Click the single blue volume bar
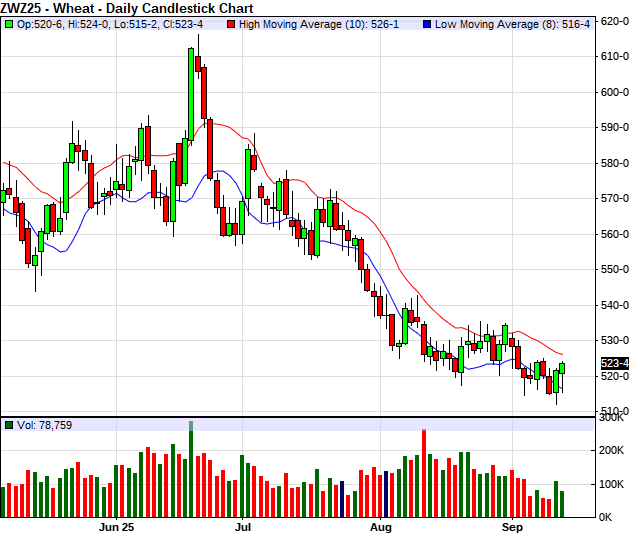The height and width of the screenshot is (536, 640). 342,499
